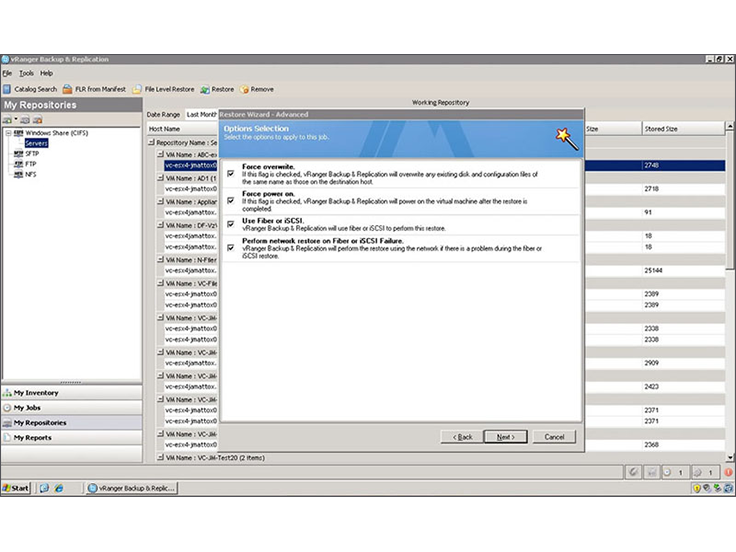
Task: Click the grayed cart status bar icon
Action: (652, 472)
